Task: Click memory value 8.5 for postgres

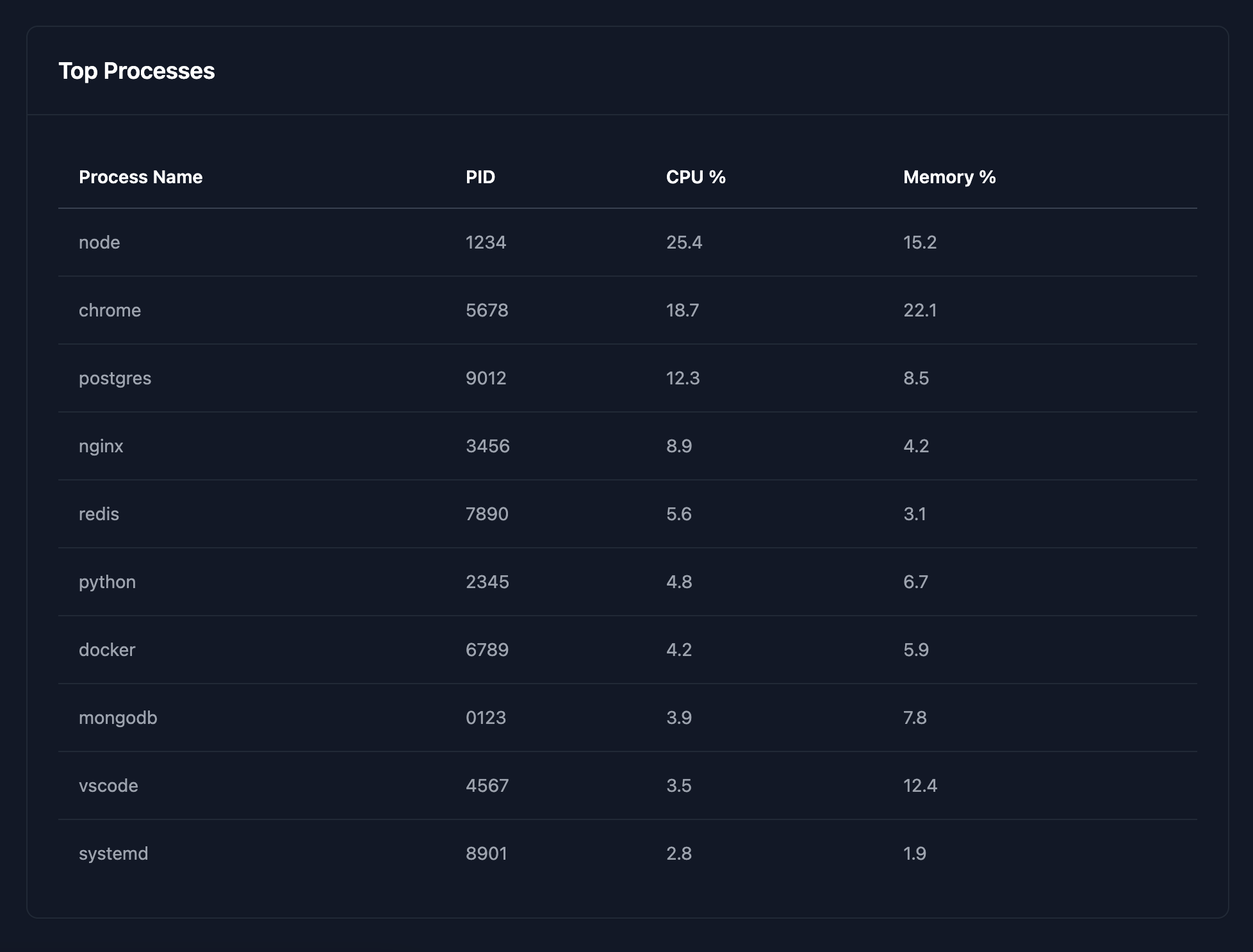Action: coord(916,378)
